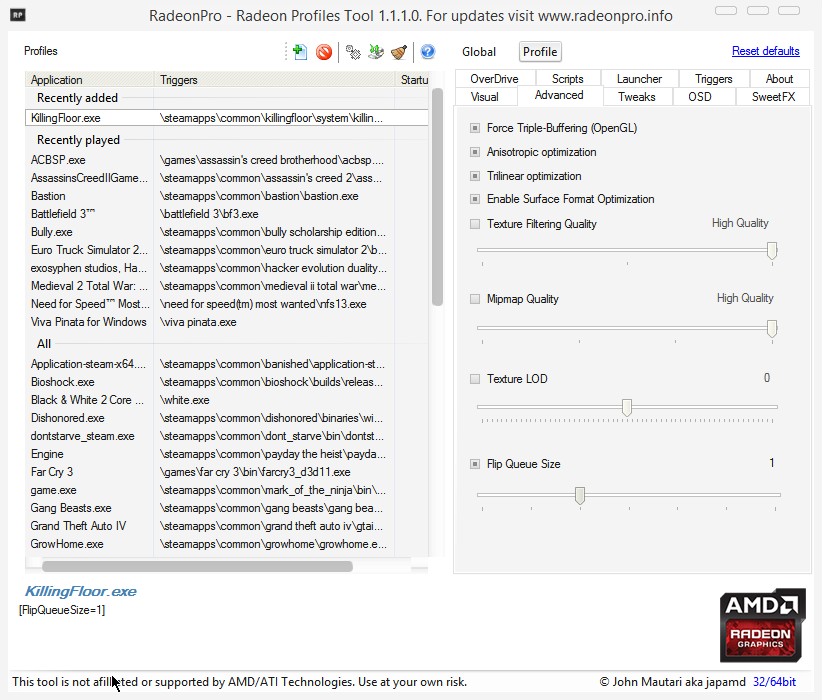This screenshot has height=700, width=822.
Task: Click the Texture Filtering Quality slider handle
Action: [x=772, y=251]
